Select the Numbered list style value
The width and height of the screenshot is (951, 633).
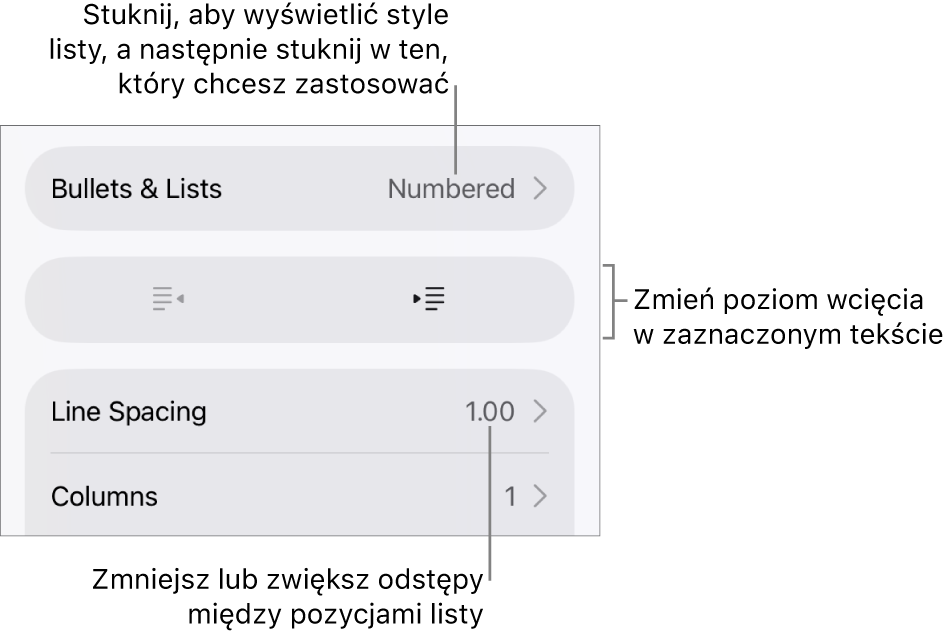coord(451,189)
